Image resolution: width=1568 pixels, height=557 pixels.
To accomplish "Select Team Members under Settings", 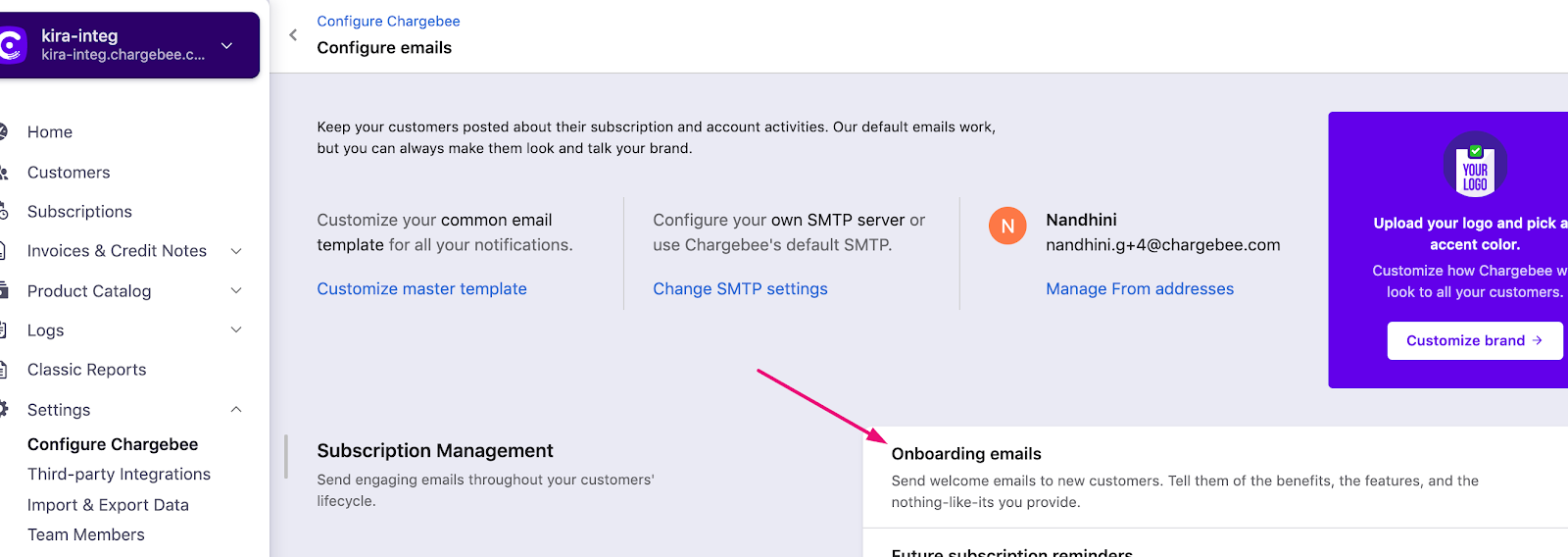I will pos(86,534).
